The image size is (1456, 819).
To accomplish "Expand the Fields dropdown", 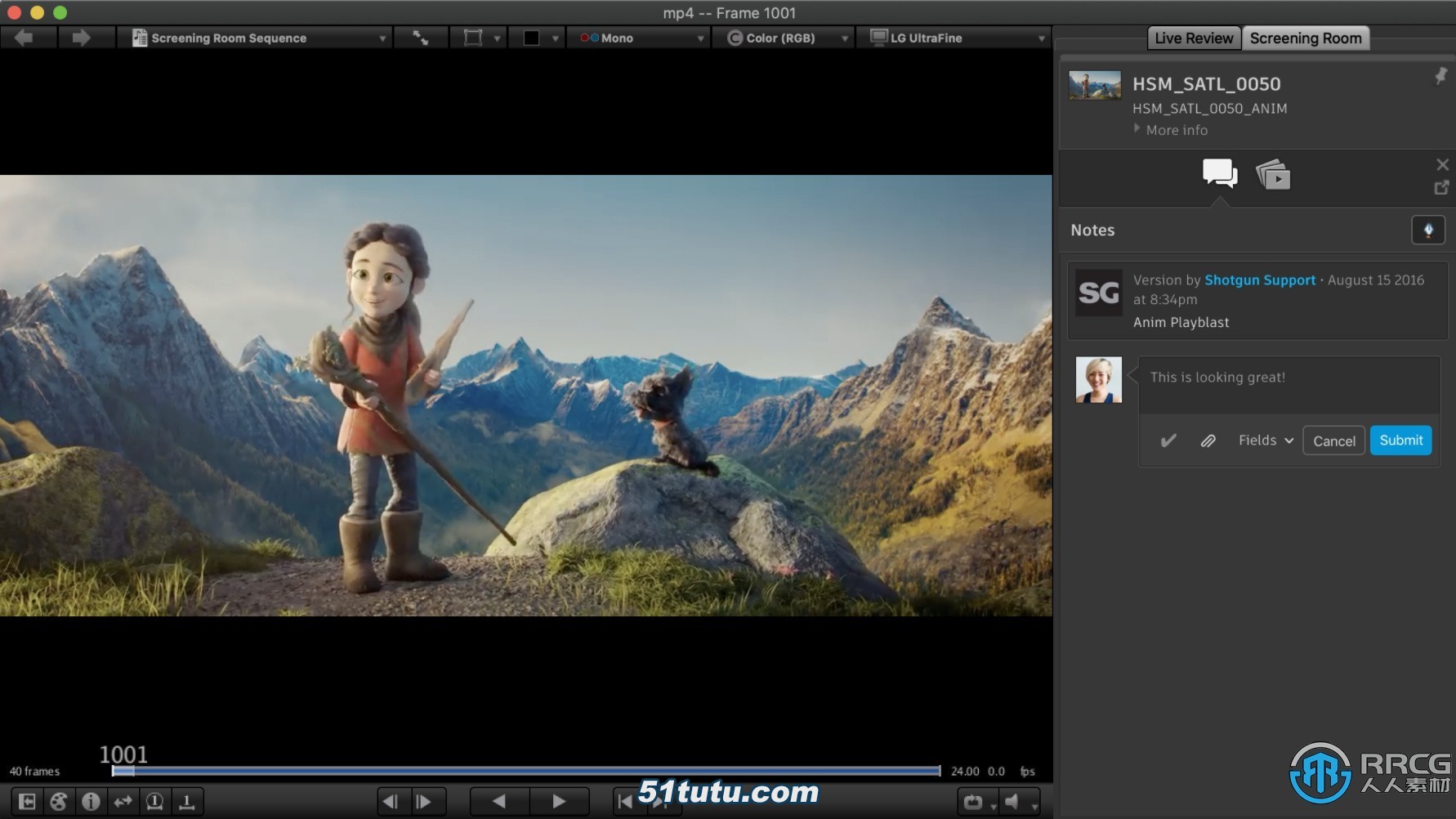I will [1266, 440].
